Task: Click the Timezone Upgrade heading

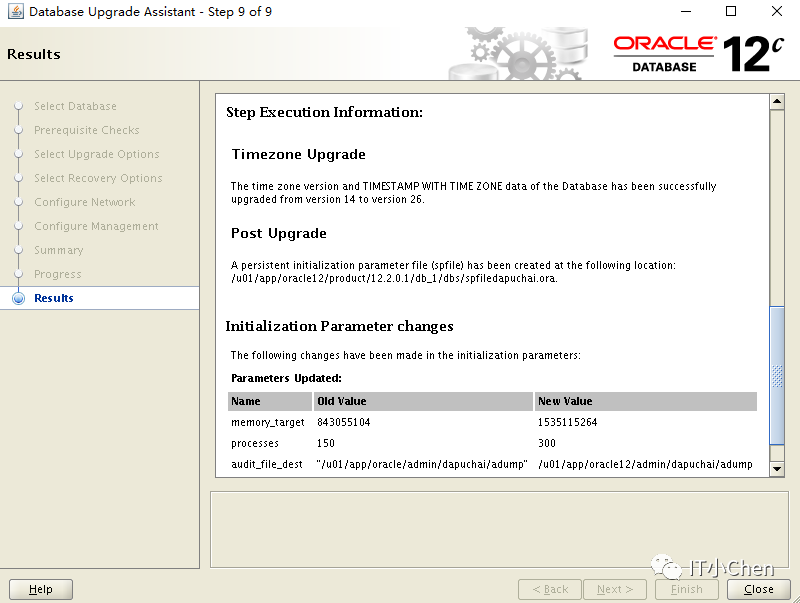Action: click(298, 154)
